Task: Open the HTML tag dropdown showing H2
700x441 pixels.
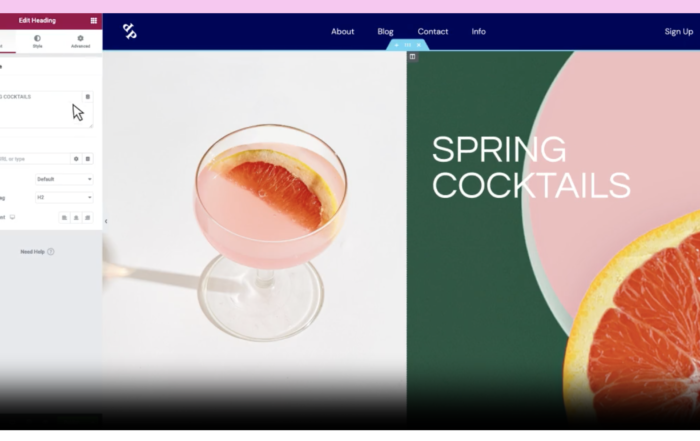Action: click(x=64, y=198)
